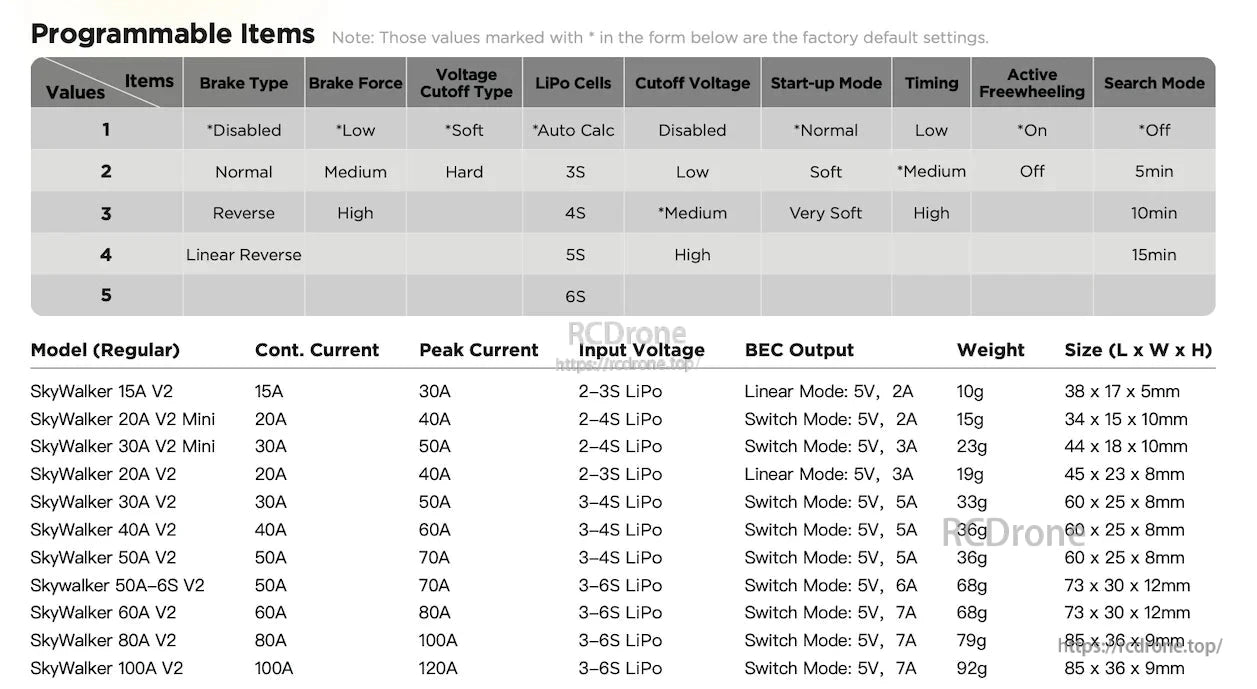Pick the "6S" LiPo Cells cell

[574, 296]
